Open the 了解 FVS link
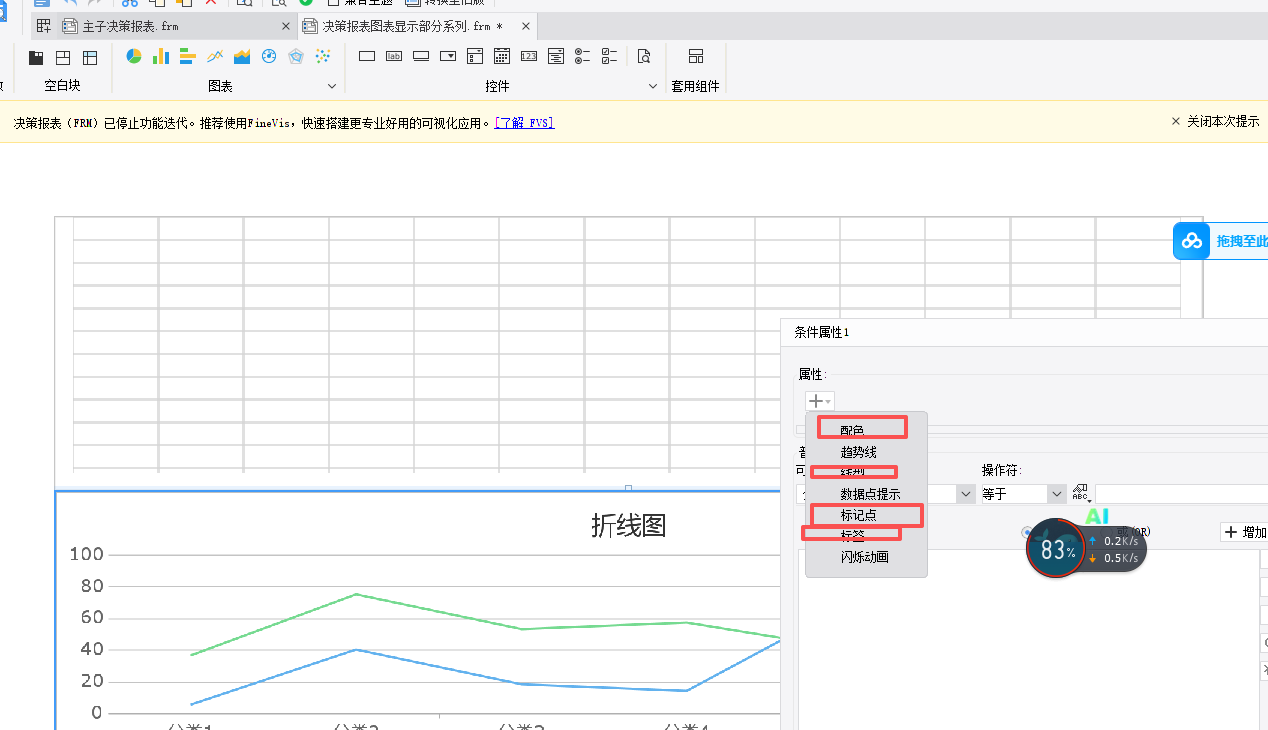Viewport: 1268px width, 730px height. tap(524, 122)
